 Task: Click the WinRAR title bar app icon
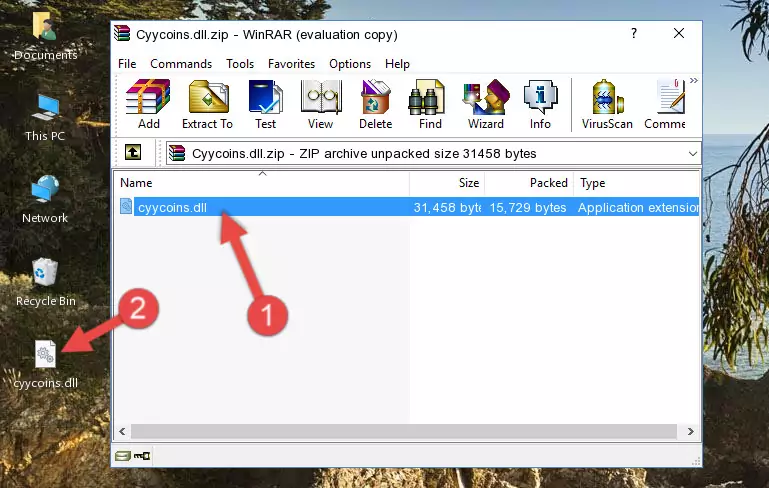pos(122,34)
